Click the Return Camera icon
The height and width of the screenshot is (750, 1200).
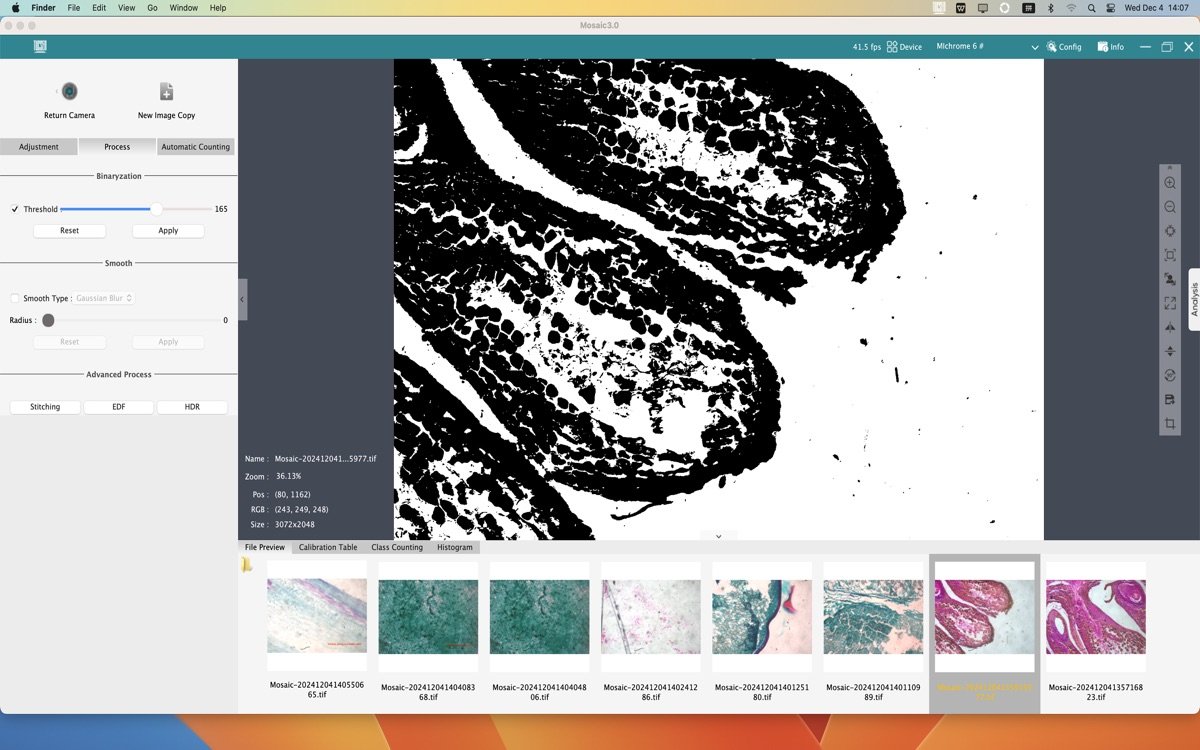coord(69,92)
